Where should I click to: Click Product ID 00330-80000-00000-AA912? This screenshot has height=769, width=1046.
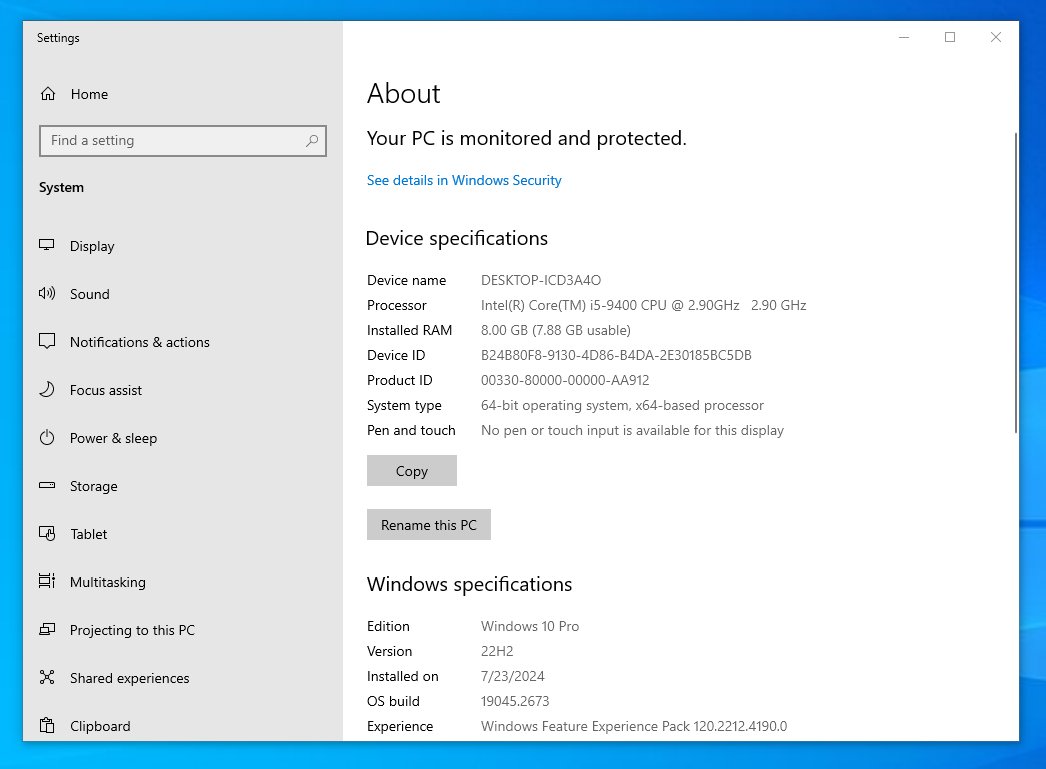[565, 380]
